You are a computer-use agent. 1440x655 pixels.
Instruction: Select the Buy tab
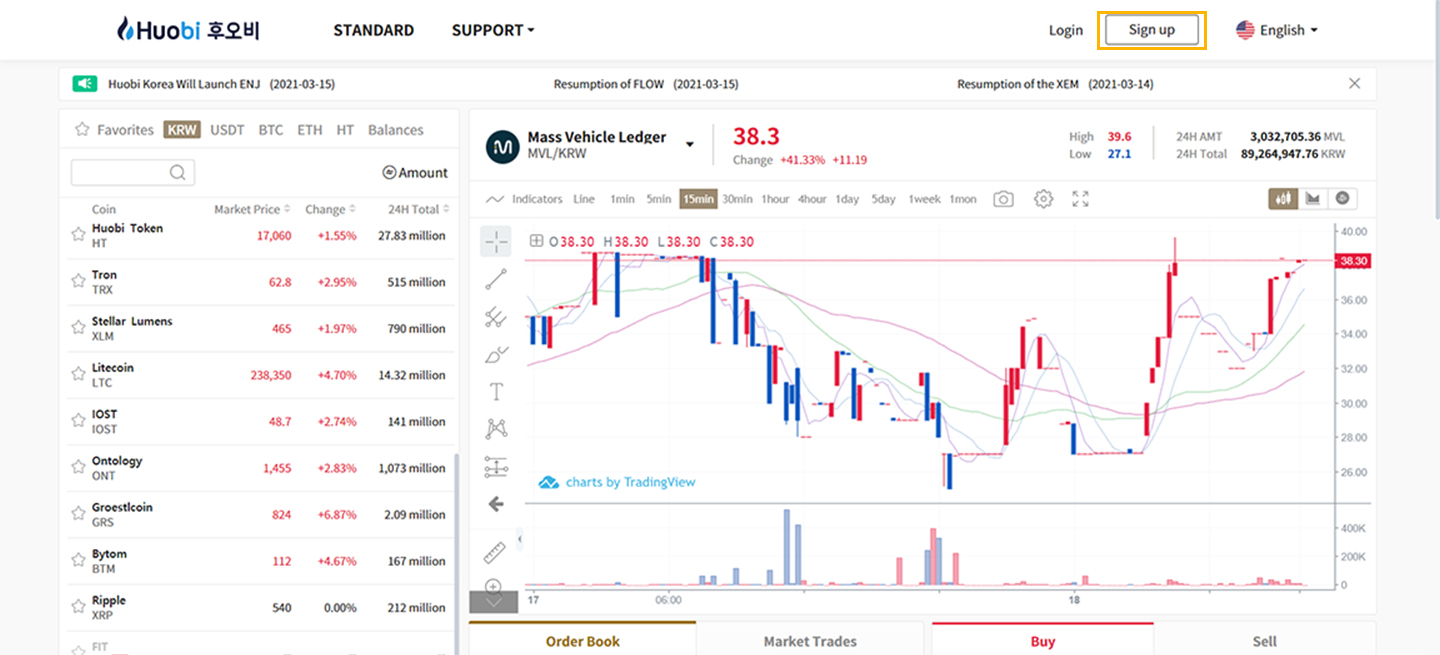[x=1043, y=640]
